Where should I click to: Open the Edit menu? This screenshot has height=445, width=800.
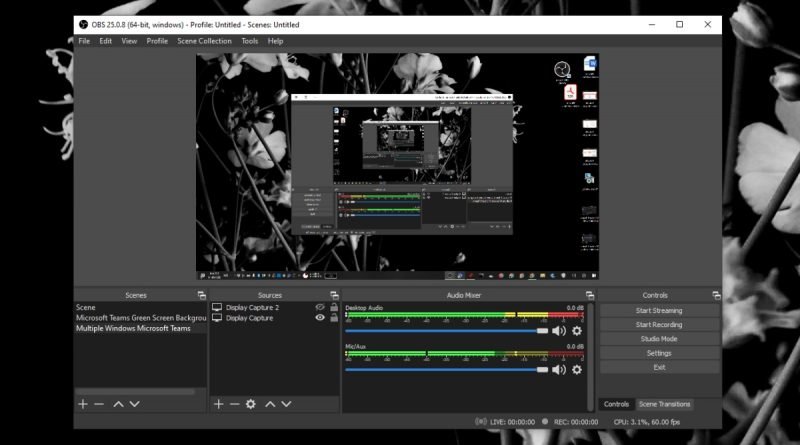(106, 41)
